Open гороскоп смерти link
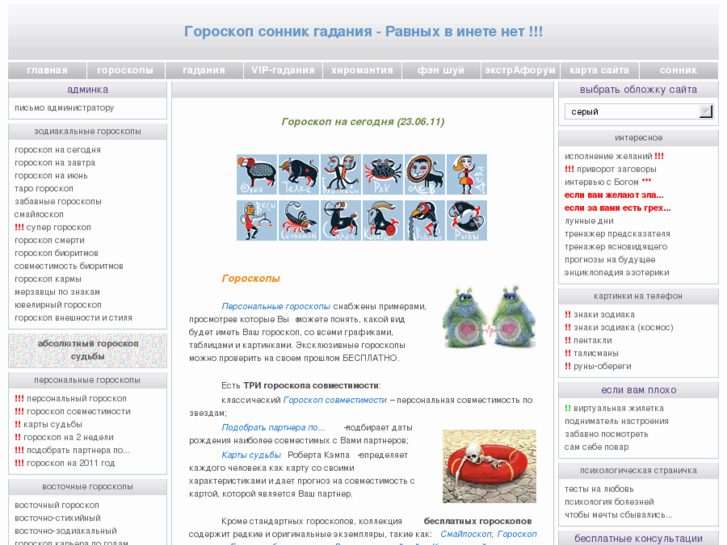 pos(49,240)
